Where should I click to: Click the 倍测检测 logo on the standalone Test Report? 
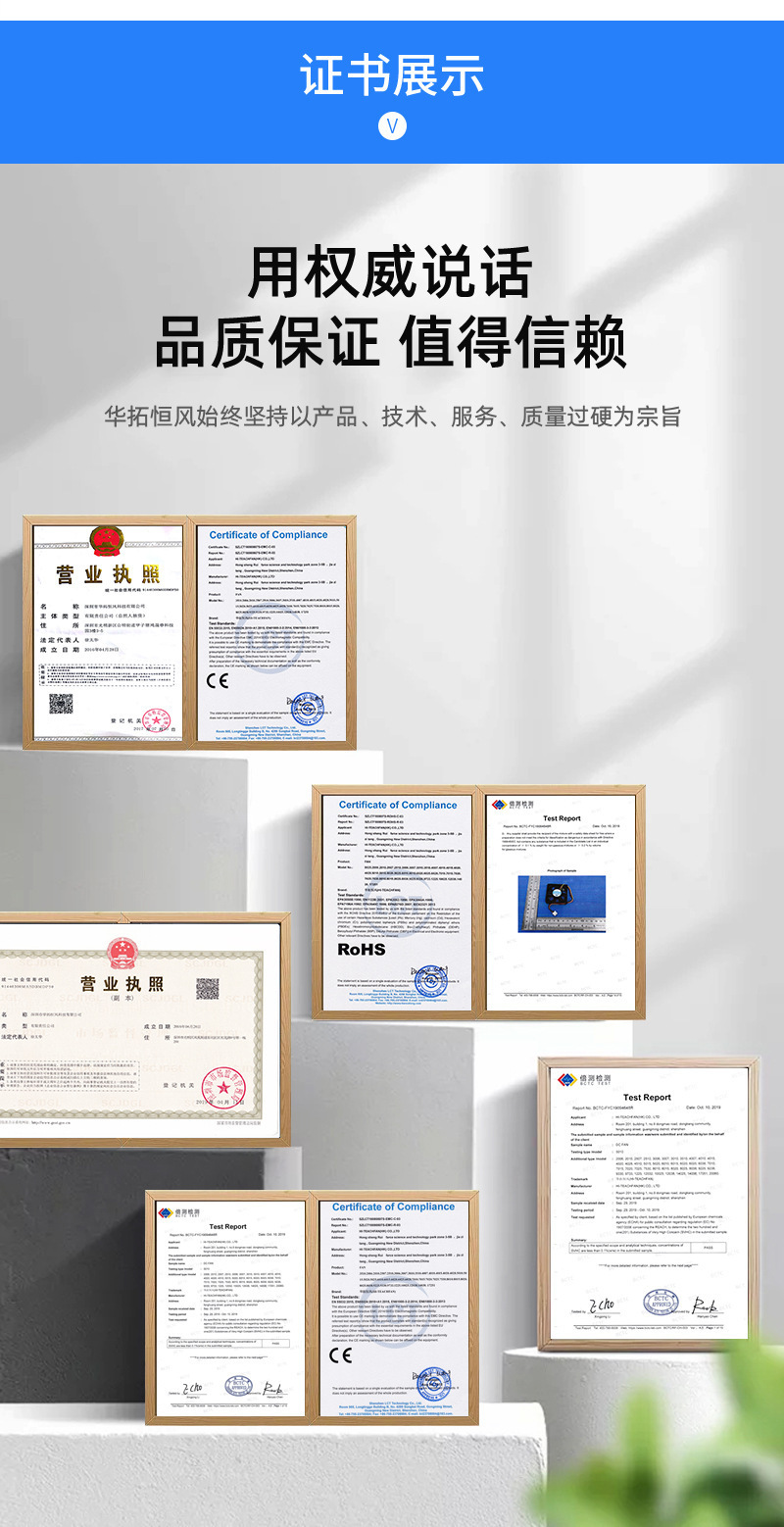tap(584, 1080)
